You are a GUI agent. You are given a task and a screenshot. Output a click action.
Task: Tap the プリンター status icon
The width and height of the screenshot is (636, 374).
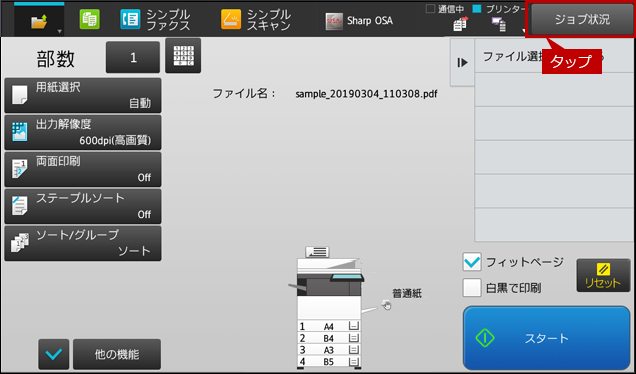pyautogui.click(x=498, y=24)
